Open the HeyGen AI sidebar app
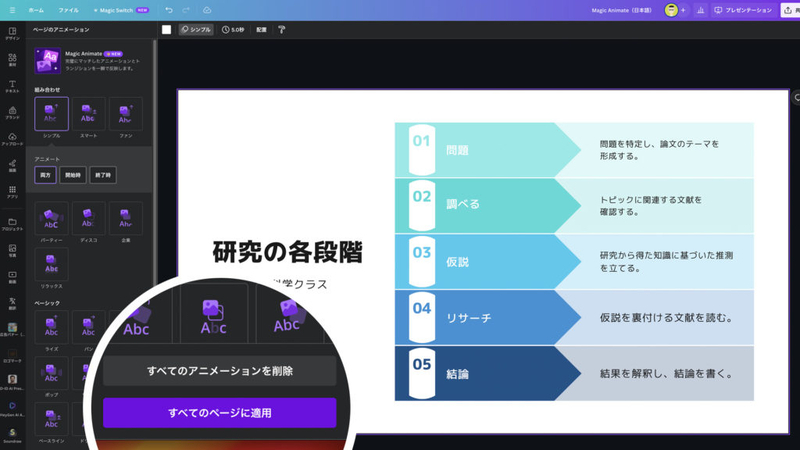800x450 pixels. coord(12,409)
